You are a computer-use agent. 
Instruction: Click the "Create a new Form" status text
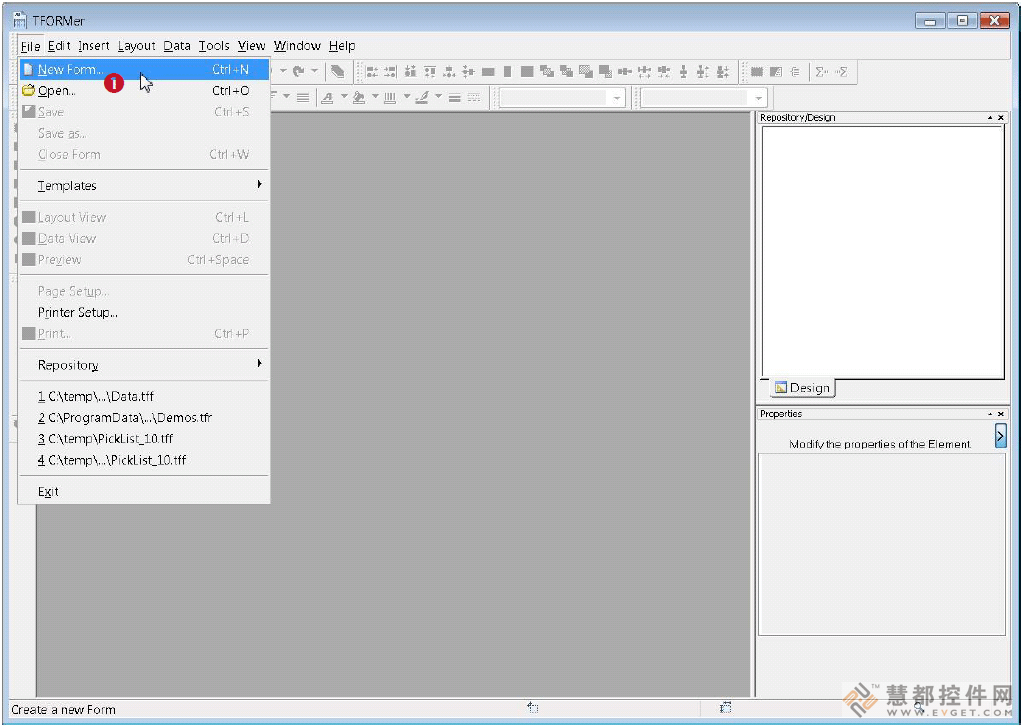point(63,710)
